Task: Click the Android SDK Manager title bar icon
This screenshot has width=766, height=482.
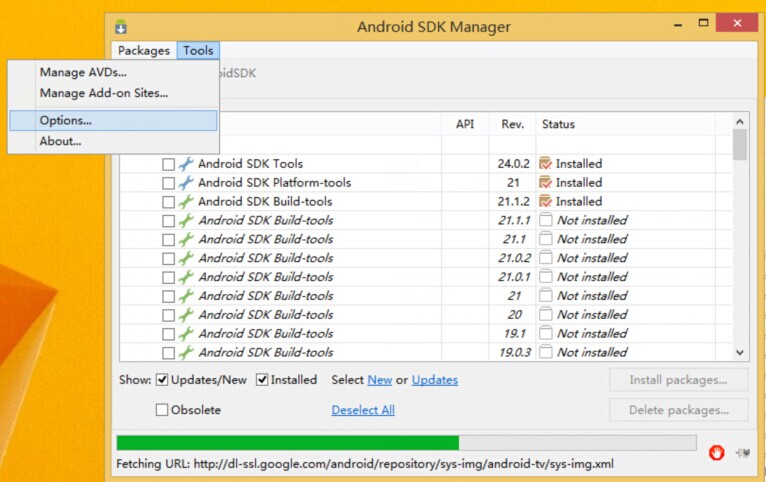Action: pos(121,26)
